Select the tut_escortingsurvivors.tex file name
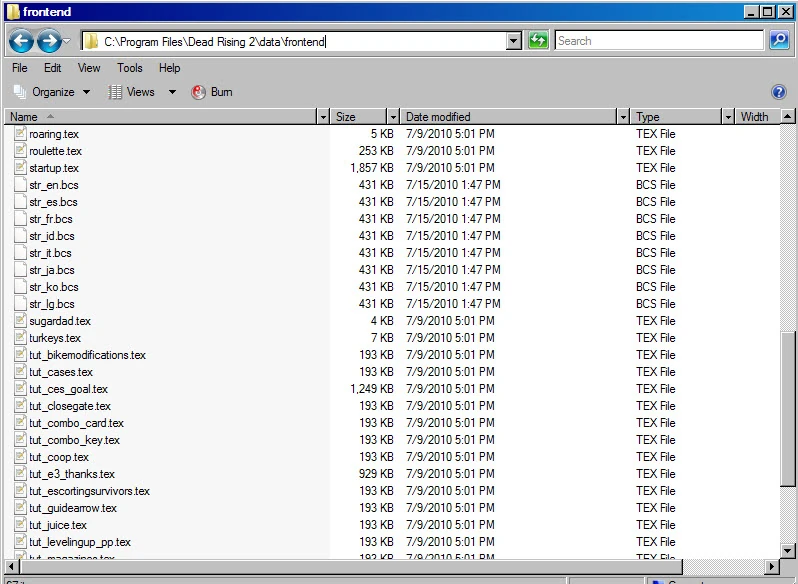 click(x=90, y=491)
